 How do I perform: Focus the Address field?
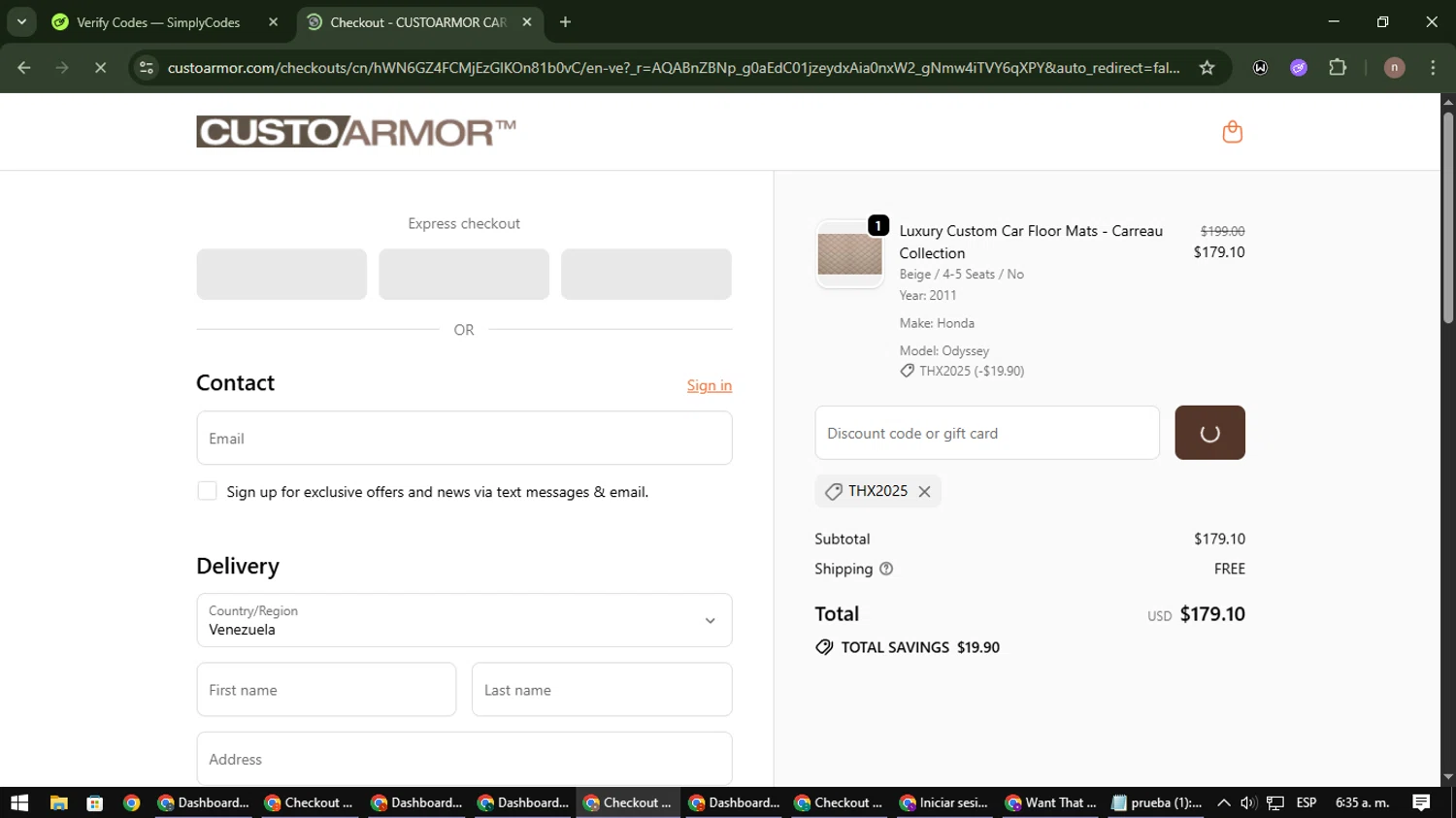[x=464, y=759]
